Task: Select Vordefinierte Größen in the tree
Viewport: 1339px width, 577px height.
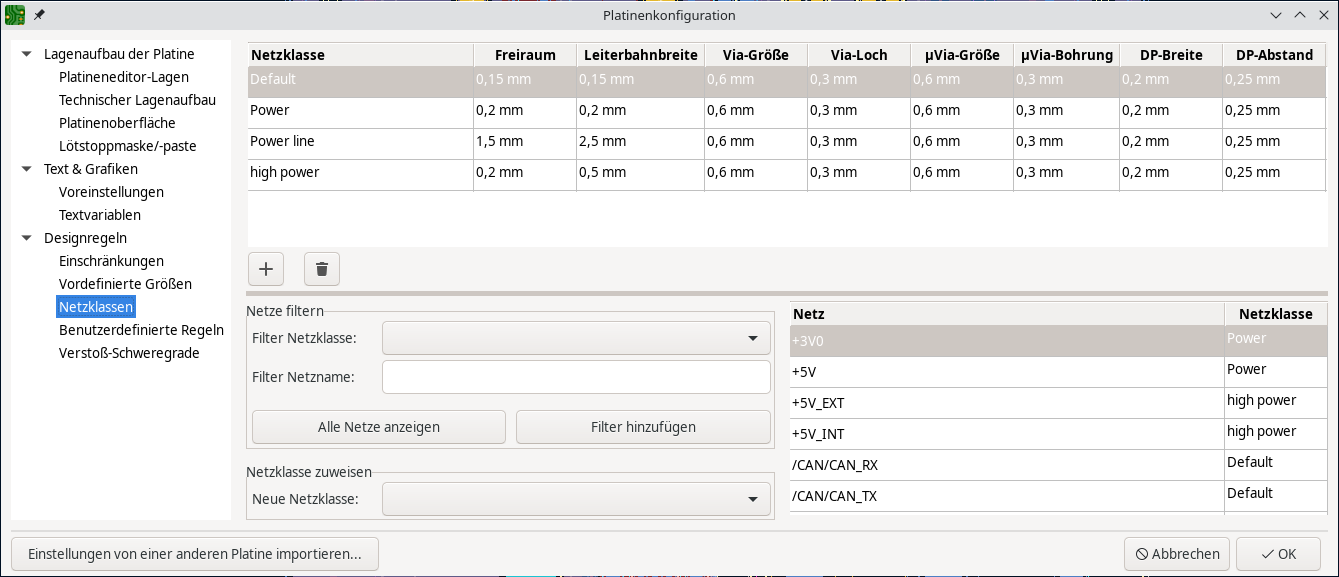Action: [125, 284]
